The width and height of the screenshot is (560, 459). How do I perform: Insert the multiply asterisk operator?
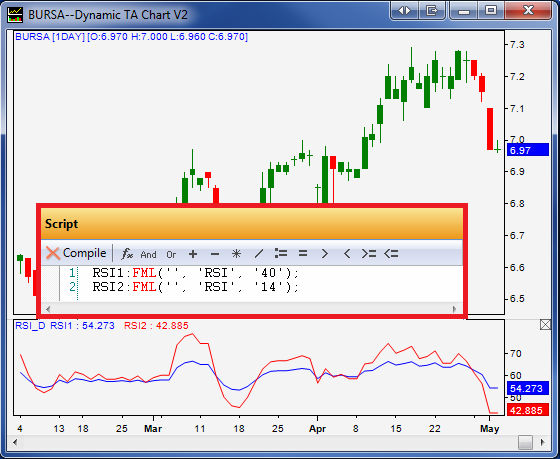tap(236, 254)
